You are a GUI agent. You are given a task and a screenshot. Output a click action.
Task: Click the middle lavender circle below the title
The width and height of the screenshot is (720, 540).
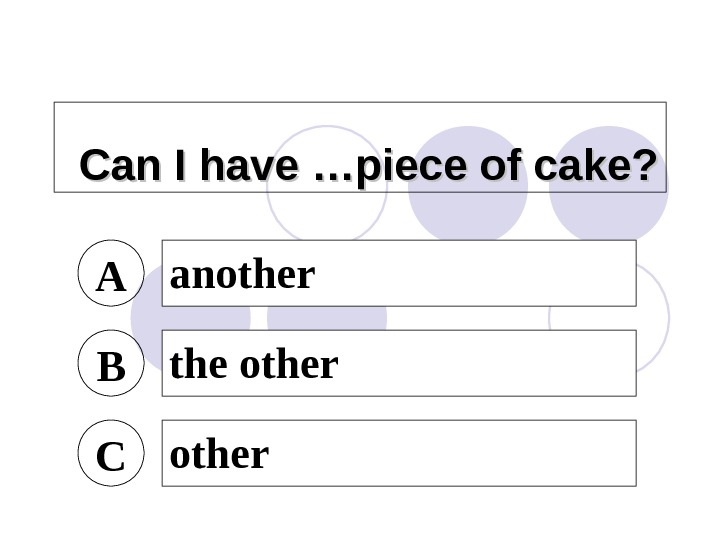(x=468, y=215)
